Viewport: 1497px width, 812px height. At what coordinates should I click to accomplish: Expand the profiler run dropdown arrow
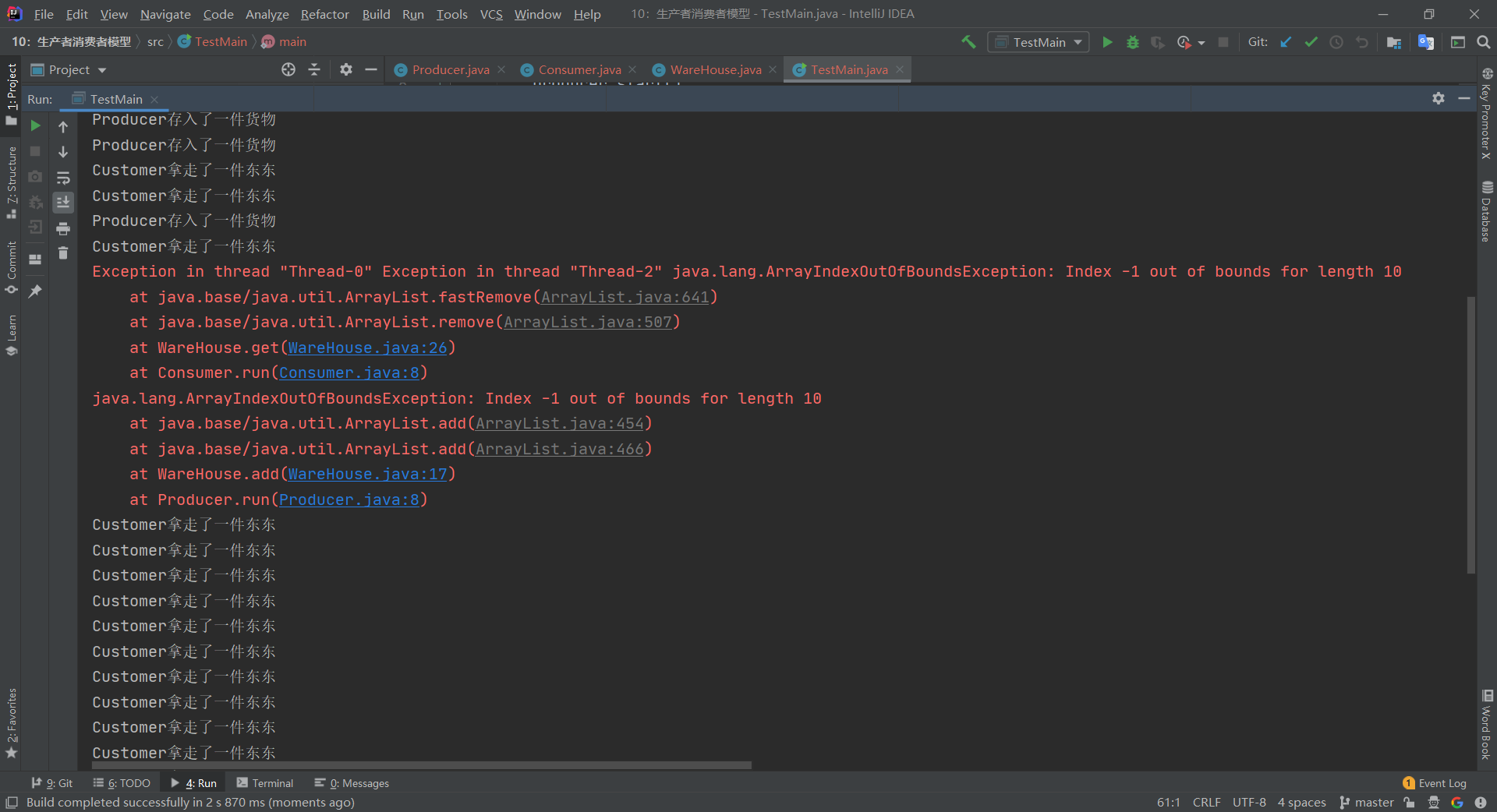tap(1201, 43)
